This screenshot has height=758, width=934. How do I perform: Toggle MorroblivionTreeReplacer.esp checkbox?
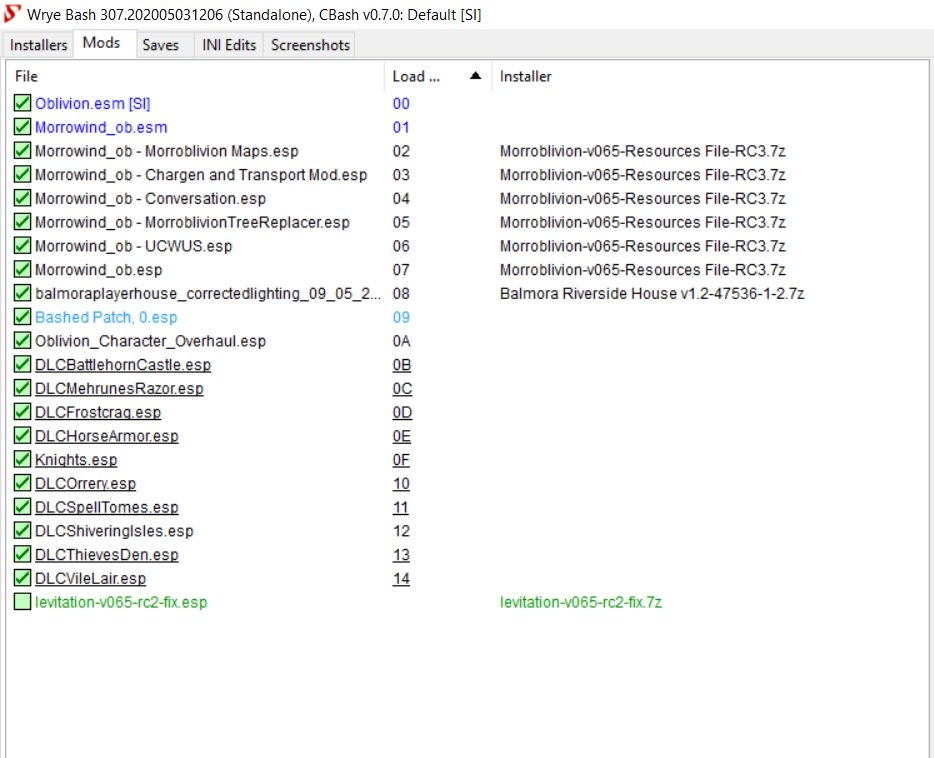[22, 222]
